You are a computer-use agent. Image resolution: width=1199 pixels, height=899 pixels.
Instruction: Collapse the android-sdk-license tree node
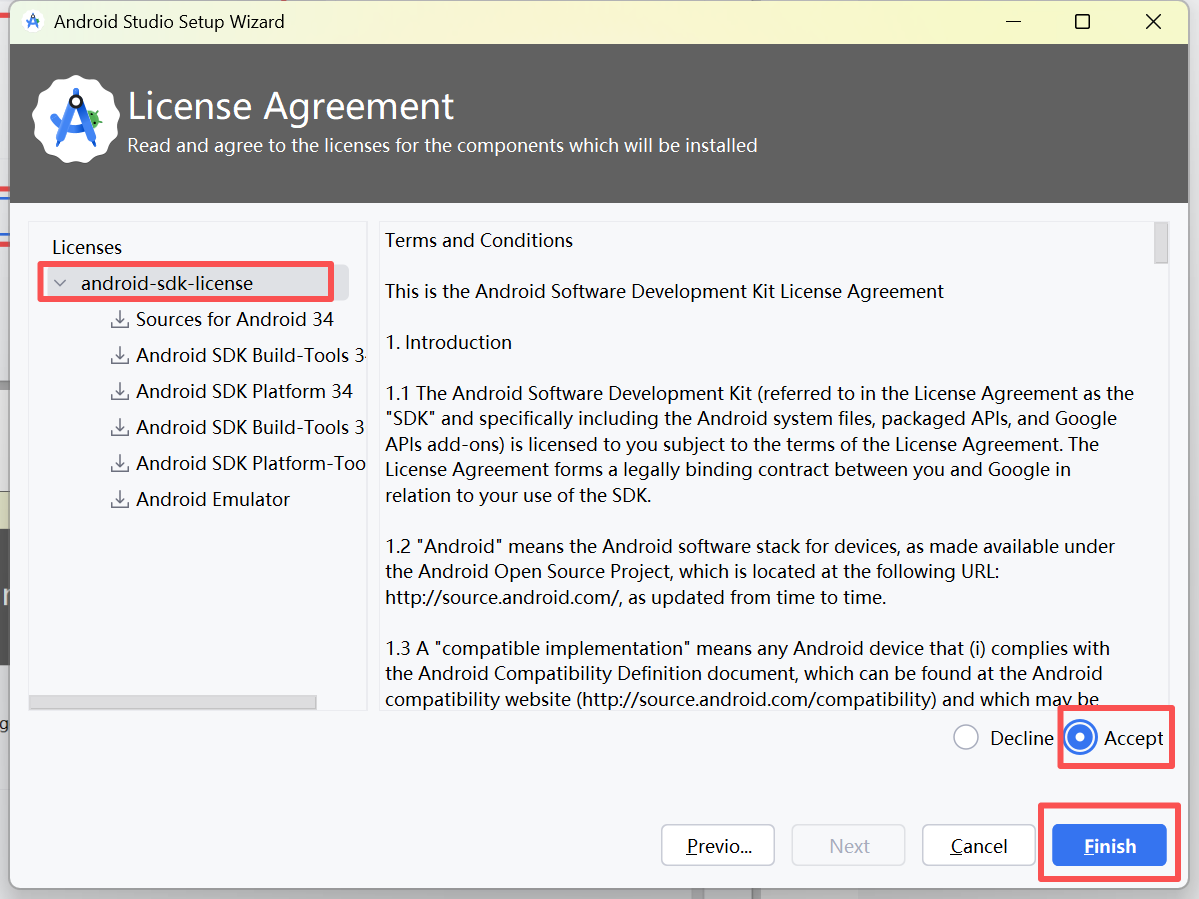[60, 284]
